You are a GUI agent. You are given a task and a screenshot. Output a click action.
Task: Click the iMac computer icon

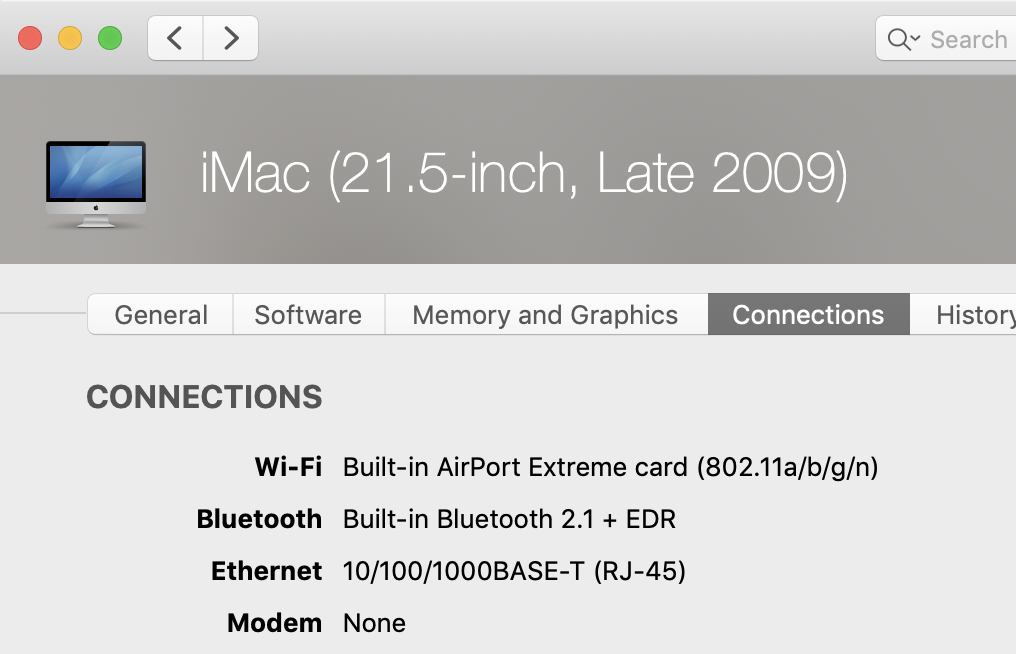96,184
